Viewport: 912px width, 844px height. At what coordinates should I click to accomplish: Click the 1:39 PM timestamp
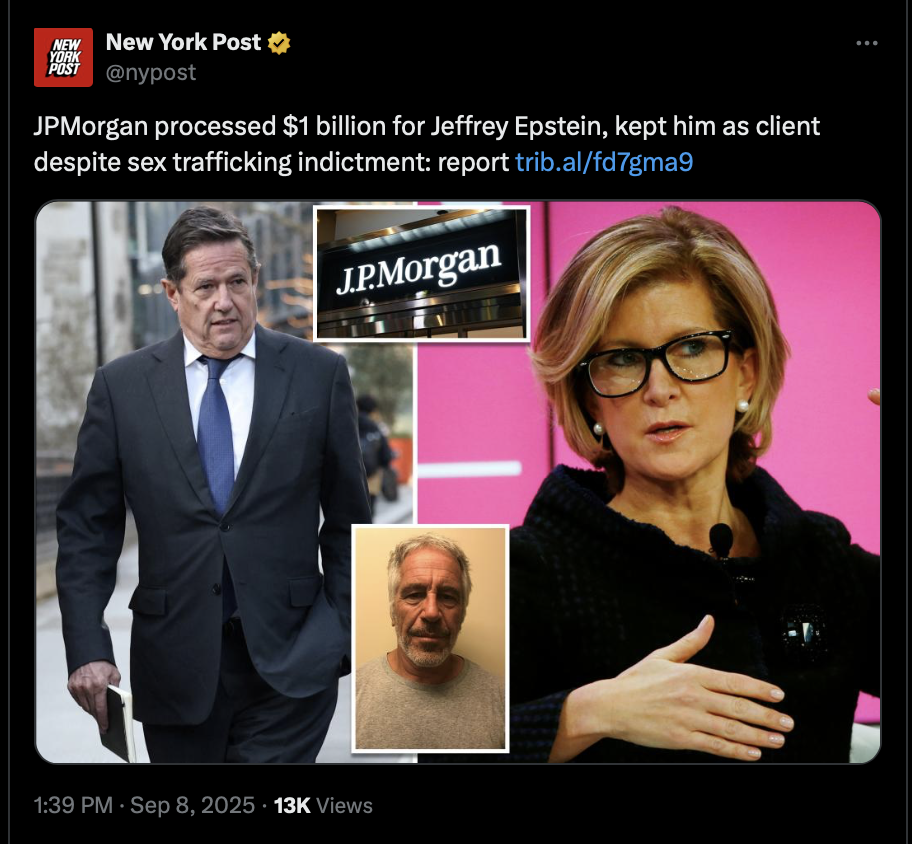pyautogui.click(x=73, y=806)
